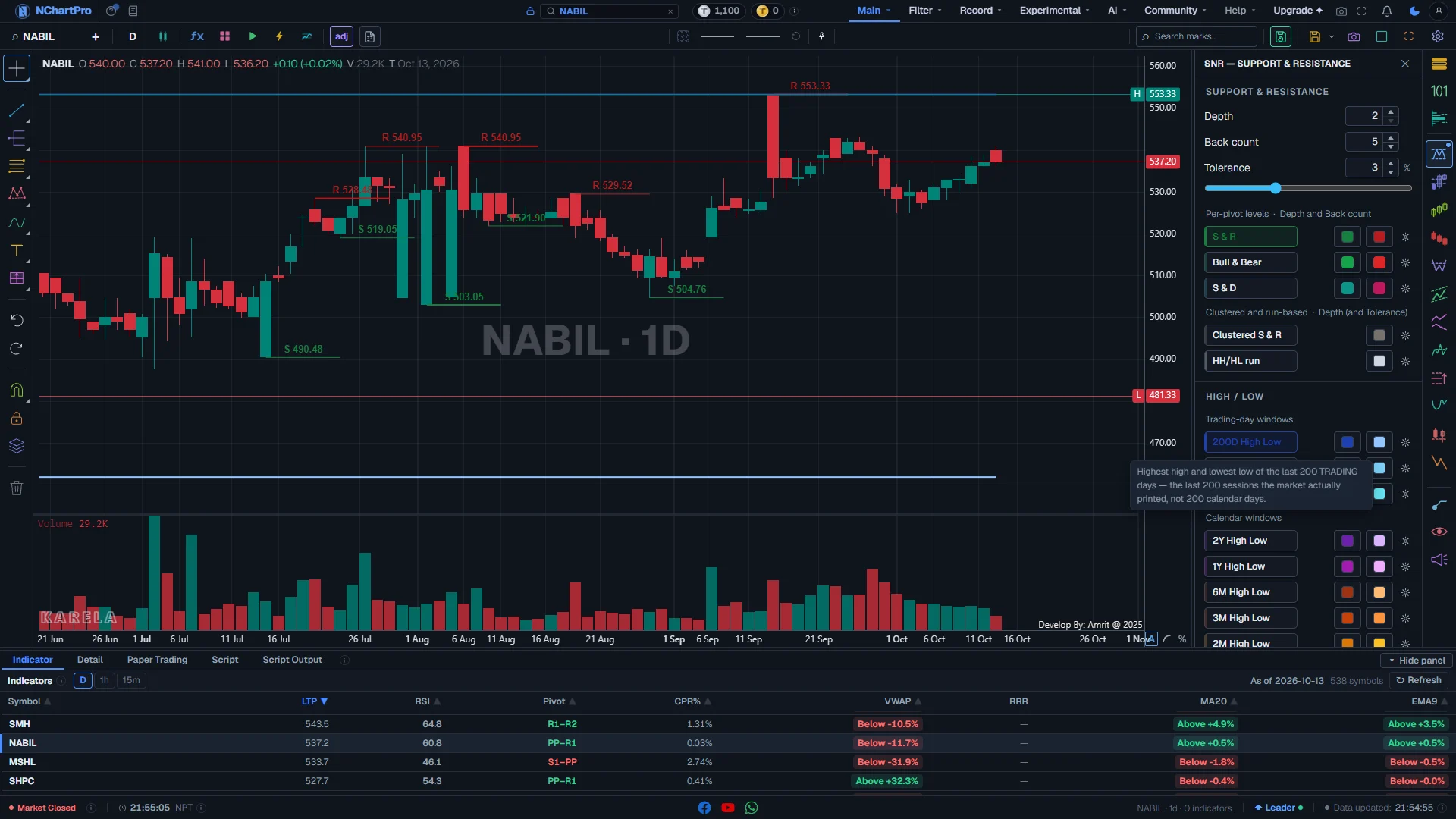Open the Filter dropdown menu

click(925, 11)
